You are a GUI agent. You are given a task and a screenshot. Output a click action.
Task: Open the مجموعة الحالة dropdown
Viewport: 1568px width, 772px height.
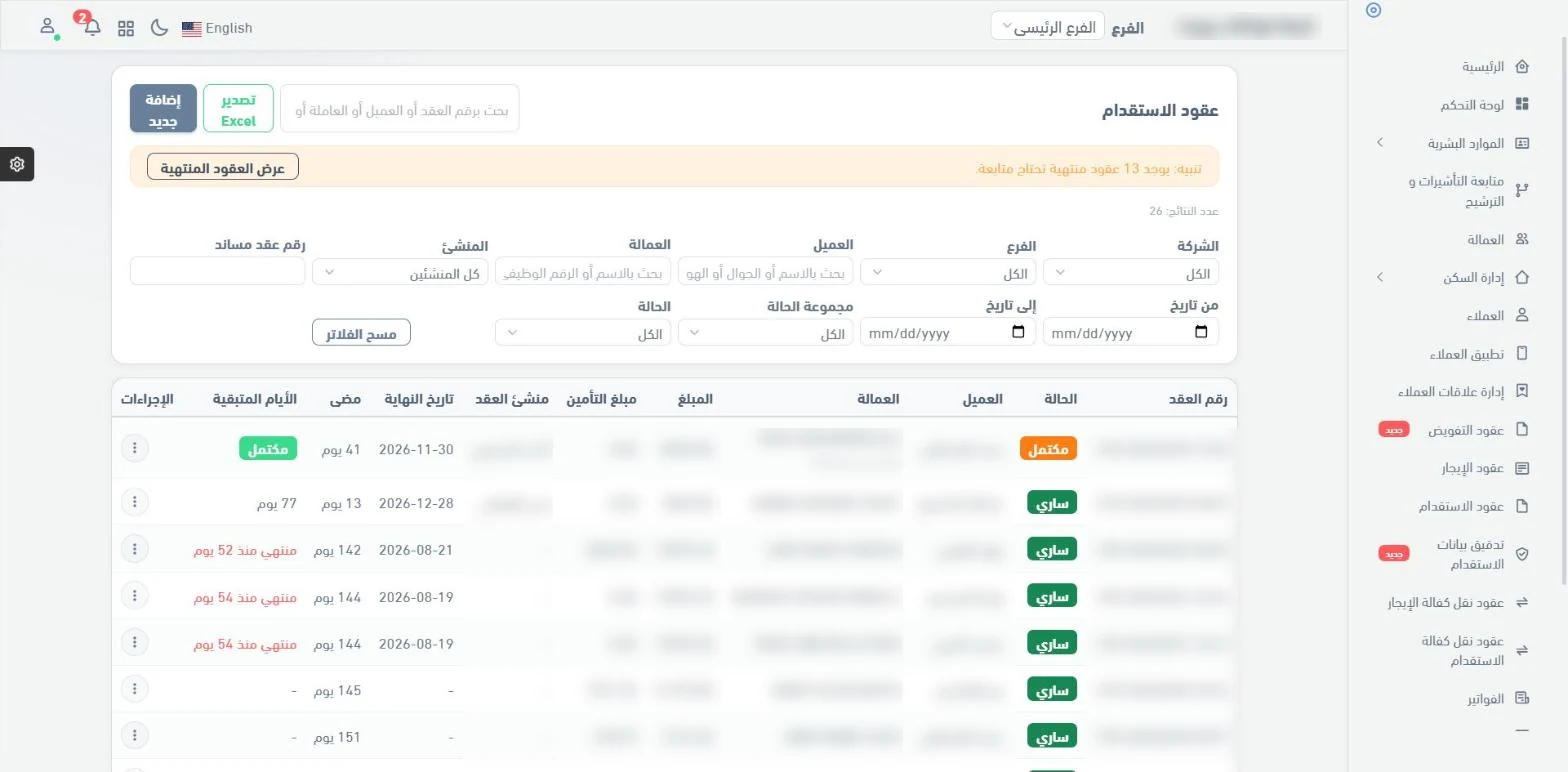coord(765,332)
